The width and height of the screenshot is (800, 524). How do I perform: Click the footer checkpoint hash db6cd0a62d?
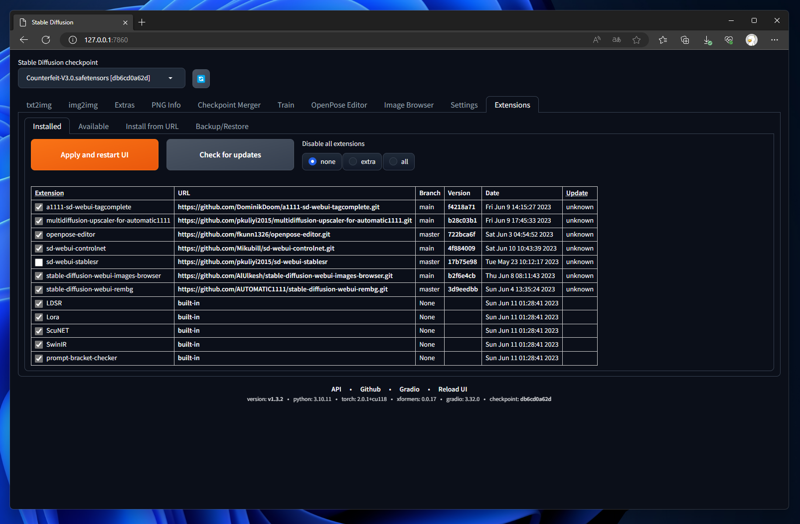click(535, 399)
